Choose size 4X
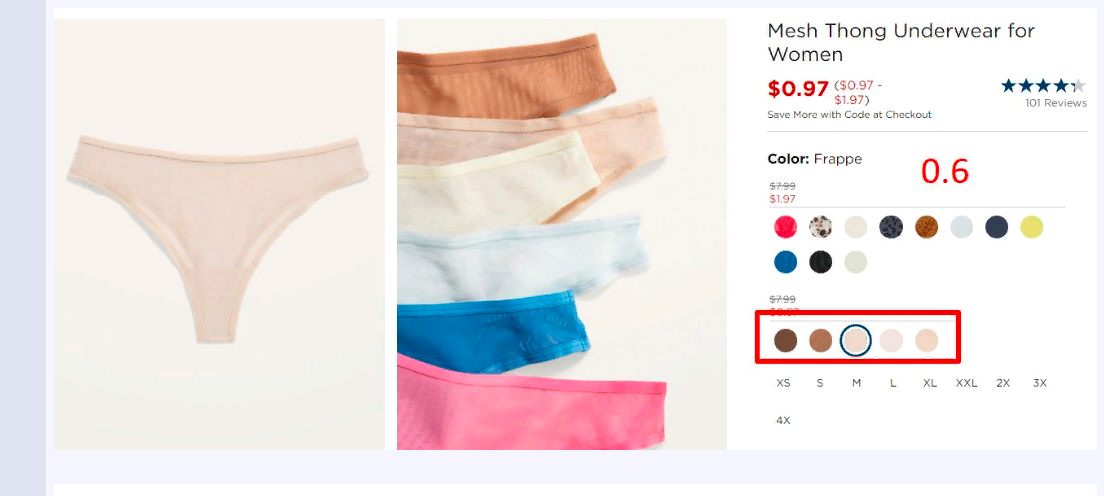 [x=783, y=421]
